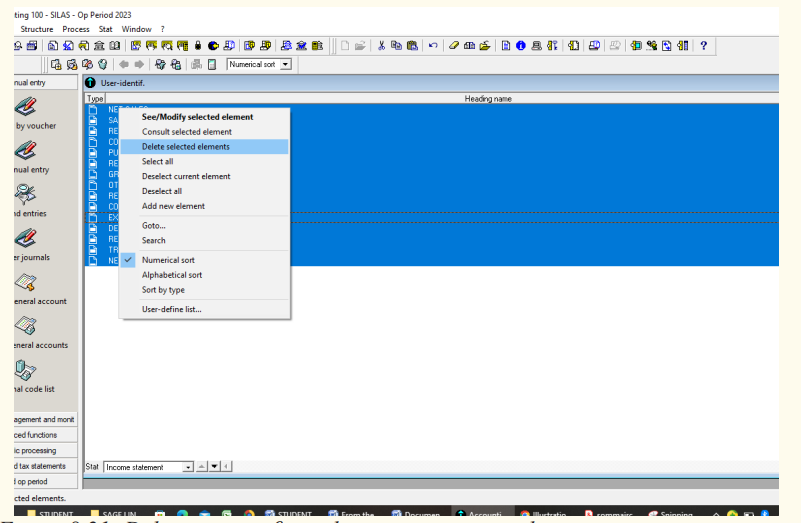The image size is (801, 523).
Task: Click the greyed up arrow beside Stat dropdown
Action: [x=202, y=466]
